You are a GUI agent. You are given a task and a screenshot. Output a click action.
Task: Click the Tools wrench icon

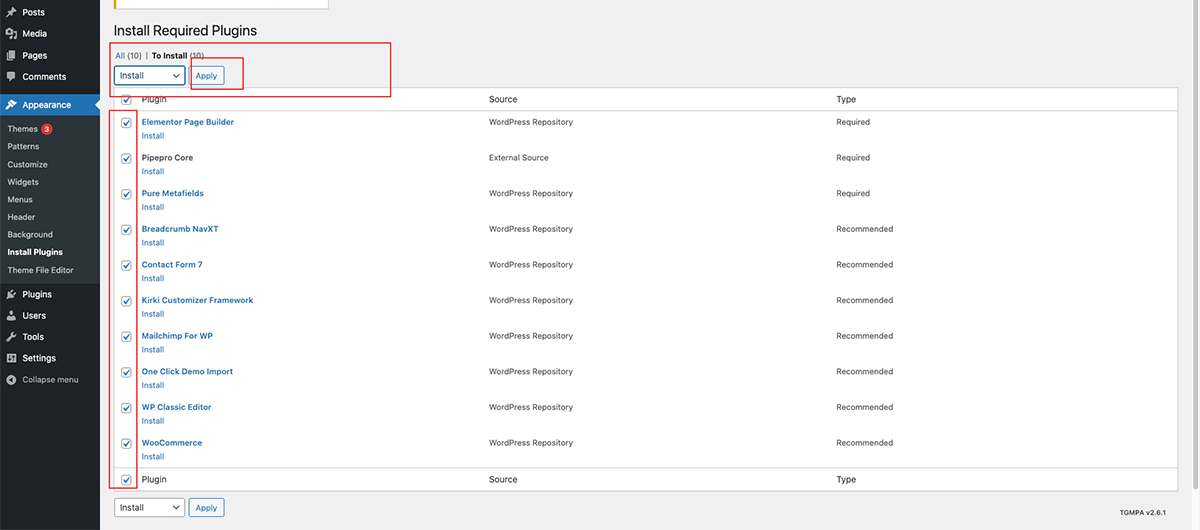(11, 337)
